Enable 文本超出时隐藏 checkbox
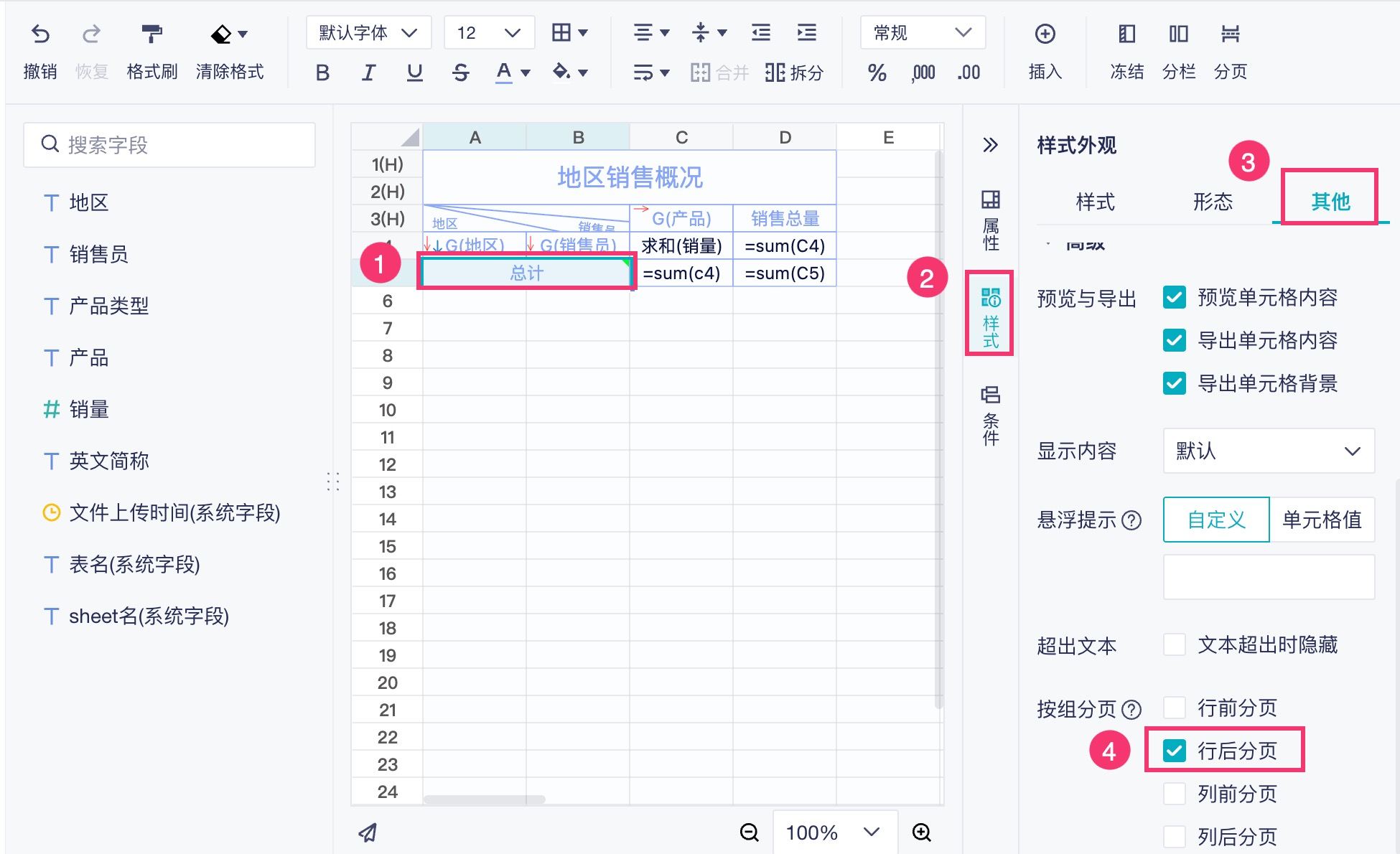The width and height of the screenshot is (1400, 854). tap(1175, 644)
